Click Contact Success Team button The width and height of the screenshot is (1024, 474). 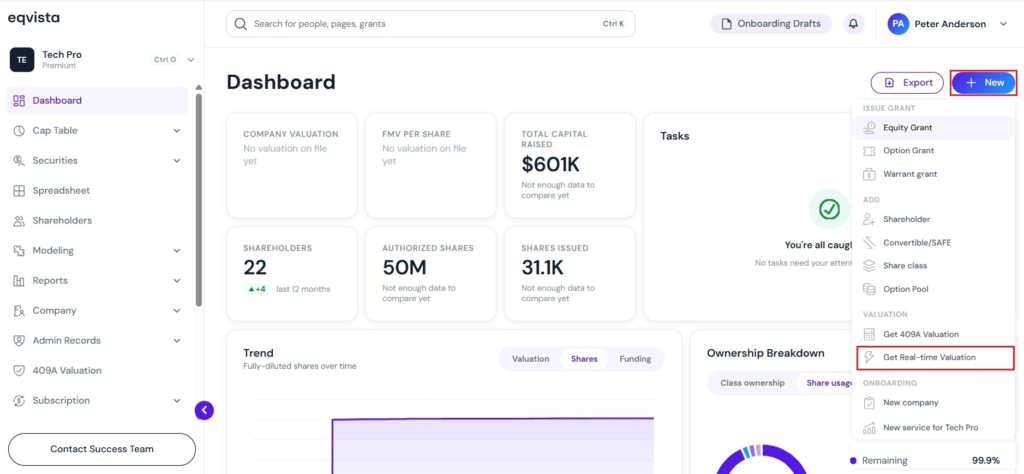pos(102,449)
